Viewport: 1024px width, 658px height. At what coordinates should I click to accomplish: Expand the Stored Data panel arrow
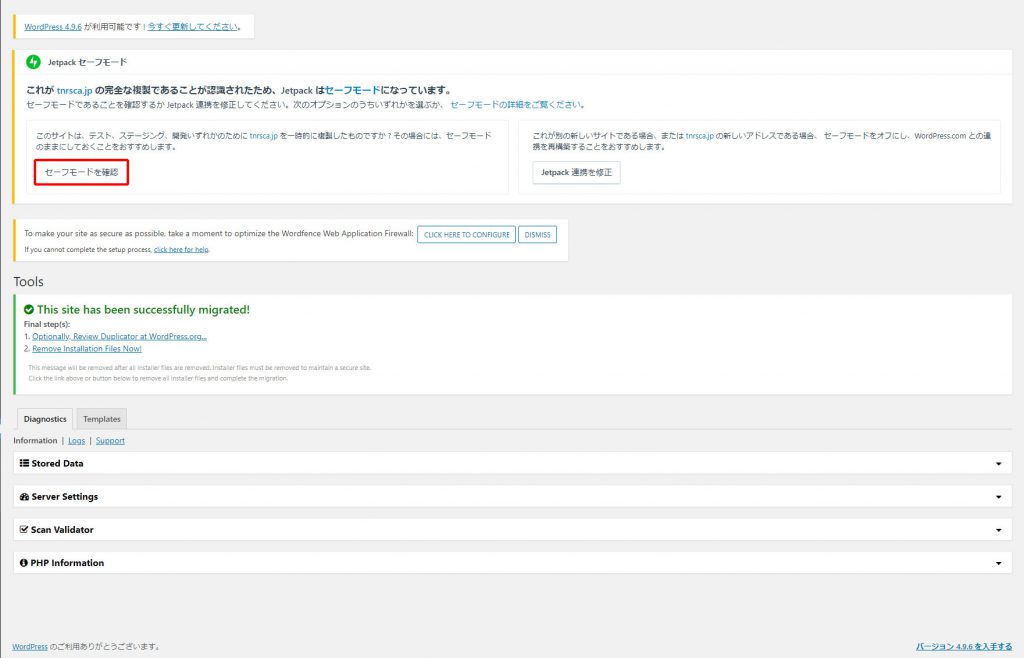999,463
